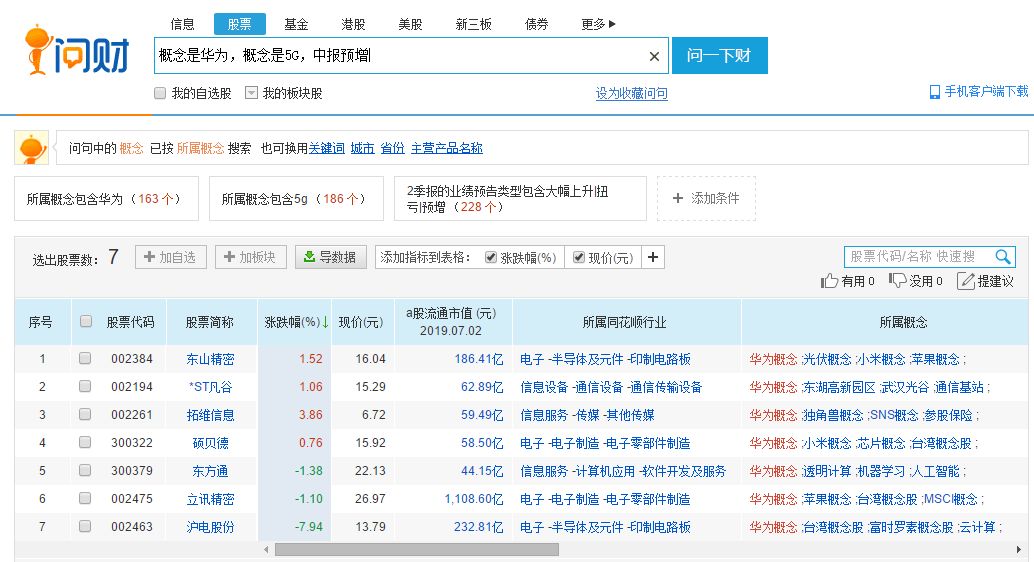
Task: Click condition 2季报业绩预告类型 box
Action: (x=520, y=199)
